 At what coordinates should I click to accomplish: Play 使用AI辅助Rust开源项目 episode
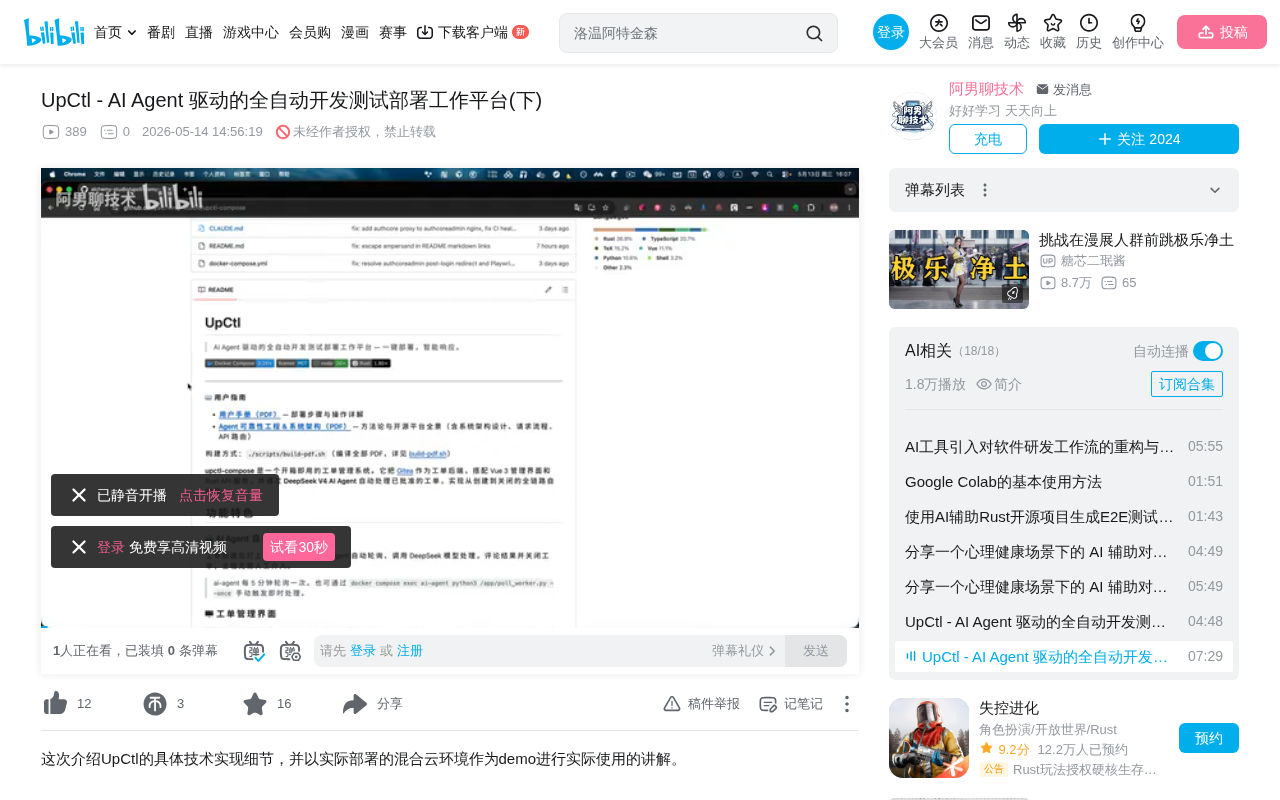[x=1064, y=516]
